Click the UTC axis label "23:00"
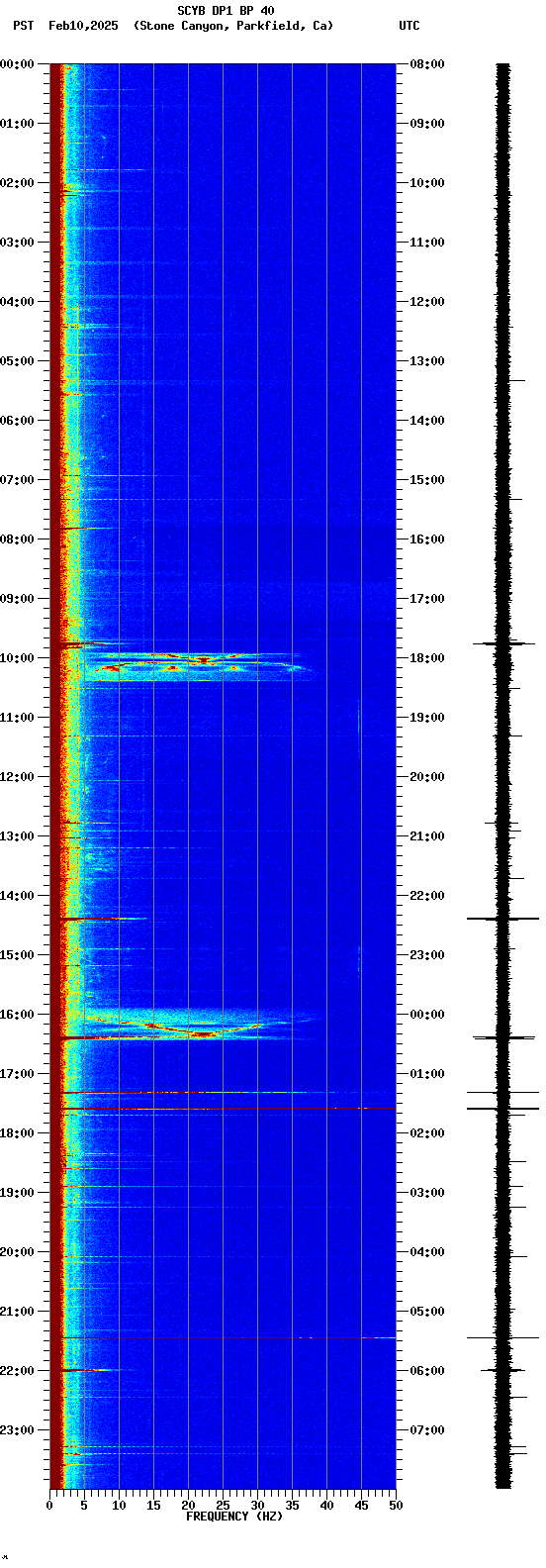Viewport: 546px width, 1568px height. click(427, 955)
